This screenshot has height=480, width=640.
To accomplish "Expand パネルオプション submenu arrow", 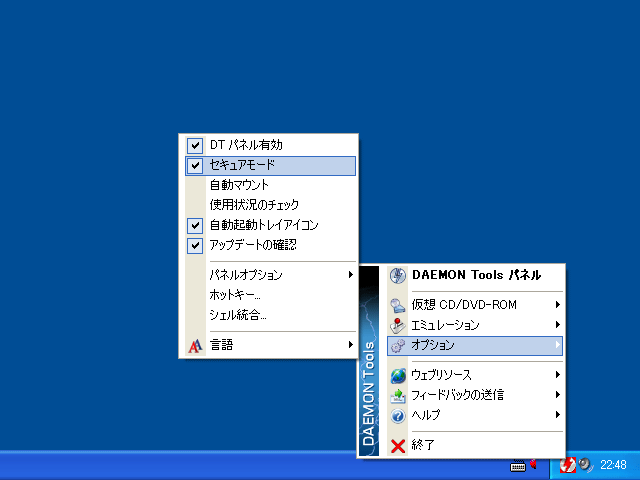I will pos(351,275).
